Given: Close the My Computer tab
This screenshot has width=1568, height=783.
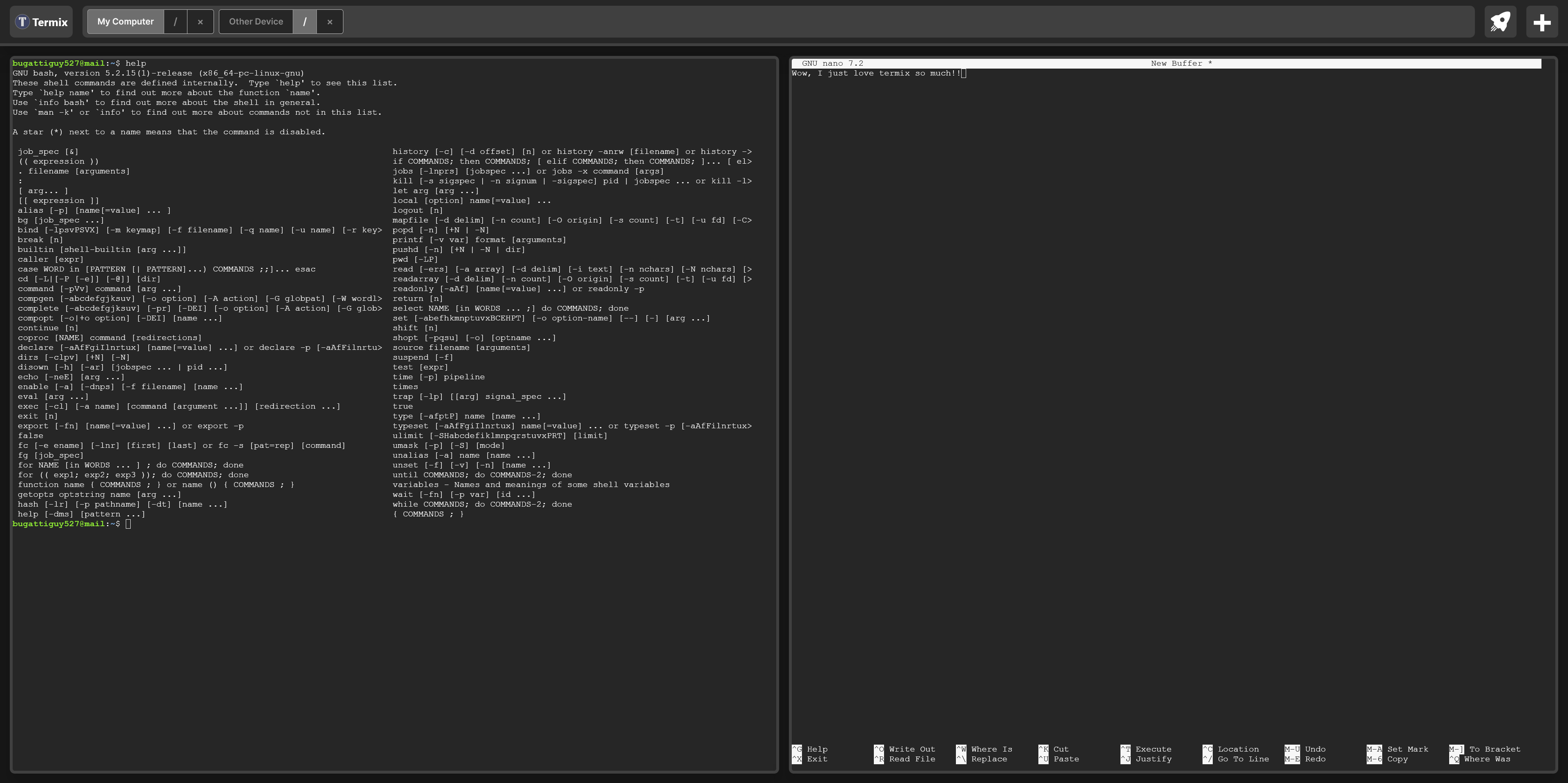Looking at the screenshot, I should [200, 22].
